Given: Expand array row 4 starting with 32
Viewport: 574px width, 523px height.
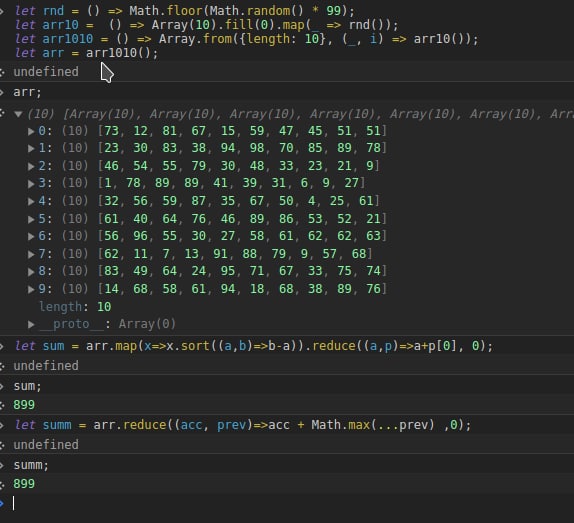Looking at the screenshot, I should coord(31,201).
